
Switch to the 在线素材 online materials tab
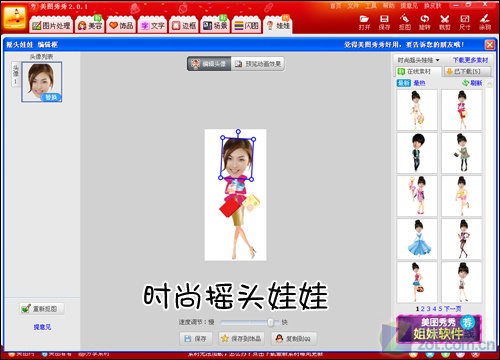(419, 71)
